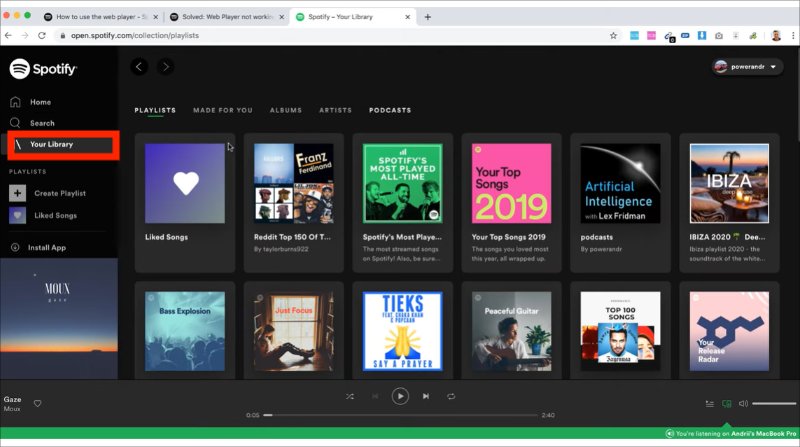Viewport: 800px width, 447px height.
Task: Click the camera extension icon
Action: click(x=718, y=35)
